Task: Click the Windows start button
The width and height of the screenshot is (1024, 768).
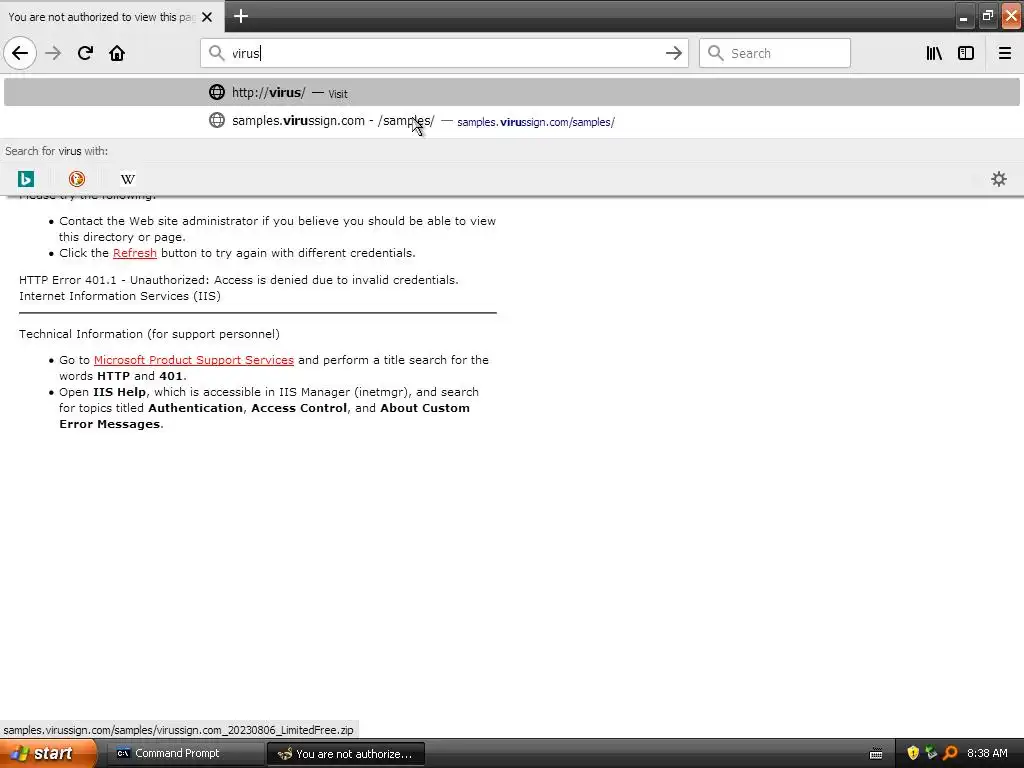Action: coord(48,753)
